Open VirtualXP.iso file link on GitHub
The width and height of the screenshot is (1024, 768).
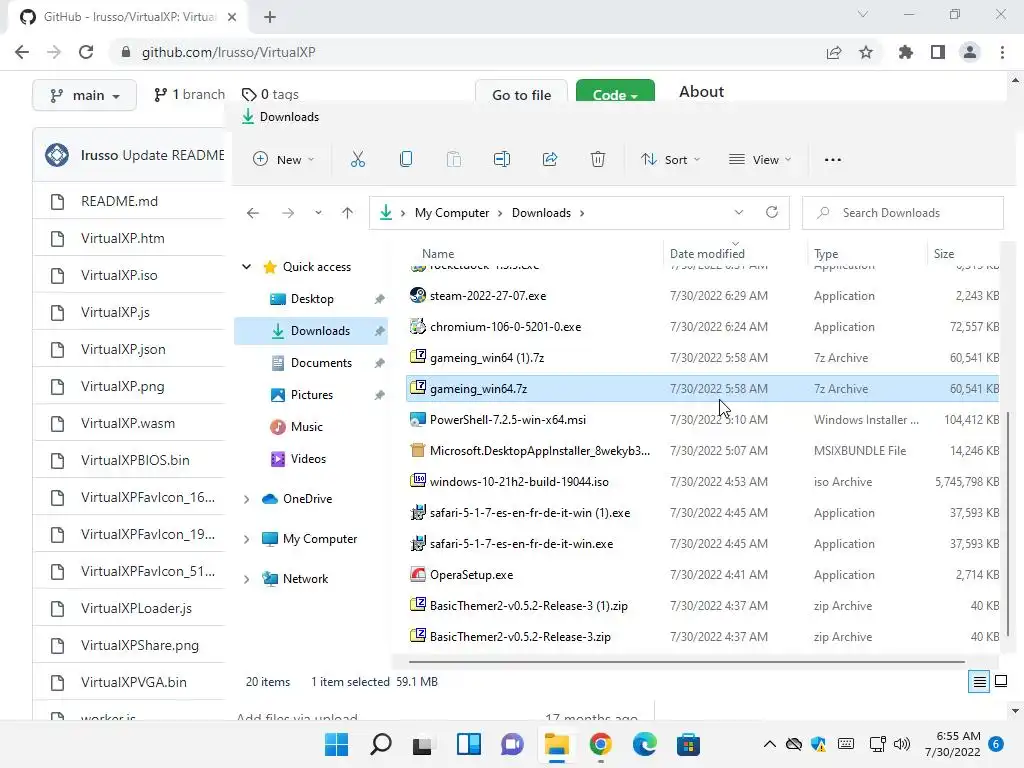pos(119,276)
